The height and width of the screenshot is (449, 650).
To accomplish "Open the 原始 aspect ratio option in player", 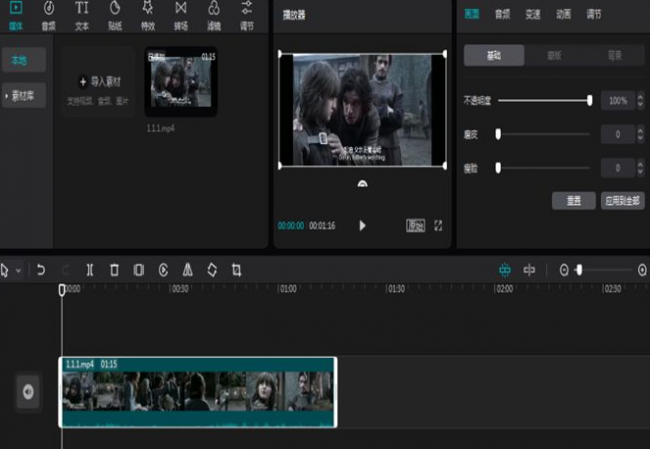I will pos(415,226).
